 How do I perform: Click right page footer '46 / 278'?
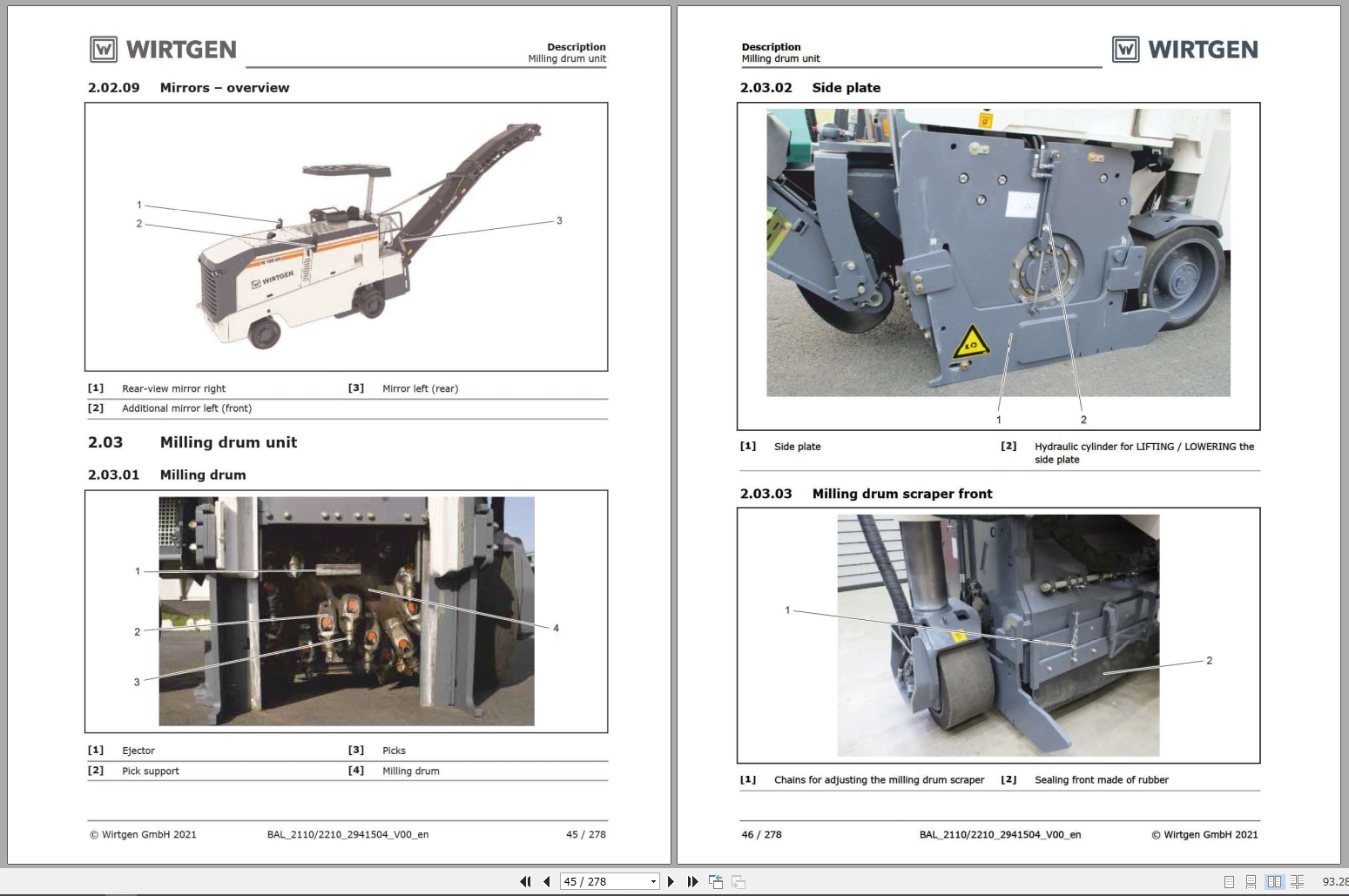click(x=761, y=834)
